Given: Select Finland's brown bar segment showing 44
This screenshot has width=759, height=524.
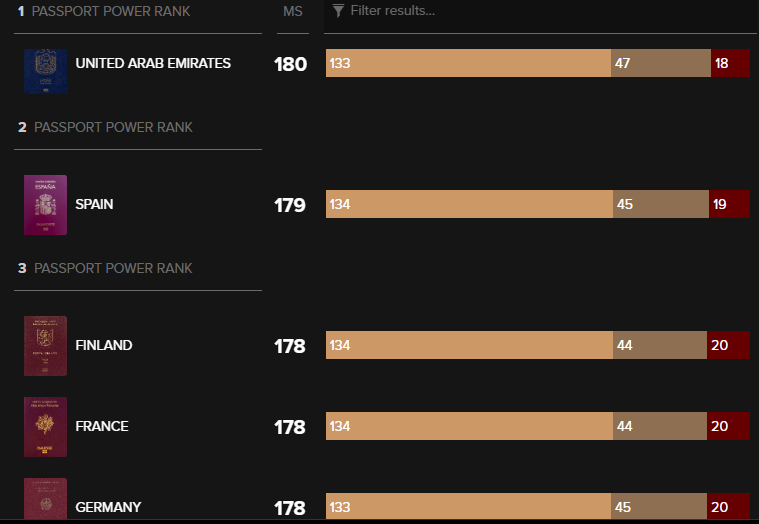Looking at the screenshot, I should [x=660, y=345].
